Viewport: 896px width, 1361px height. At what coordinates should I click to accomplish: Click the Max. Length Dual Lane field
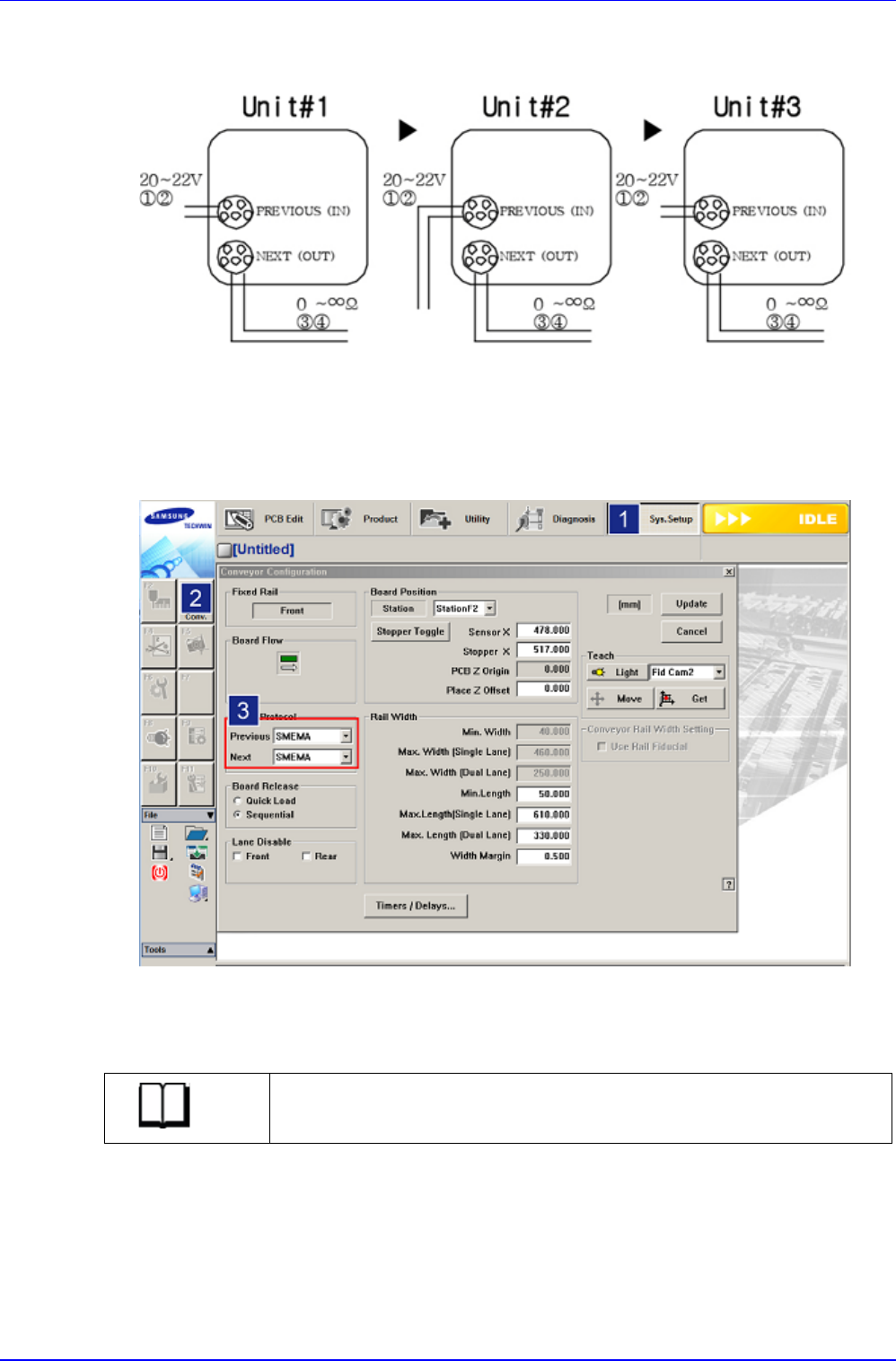544,835
